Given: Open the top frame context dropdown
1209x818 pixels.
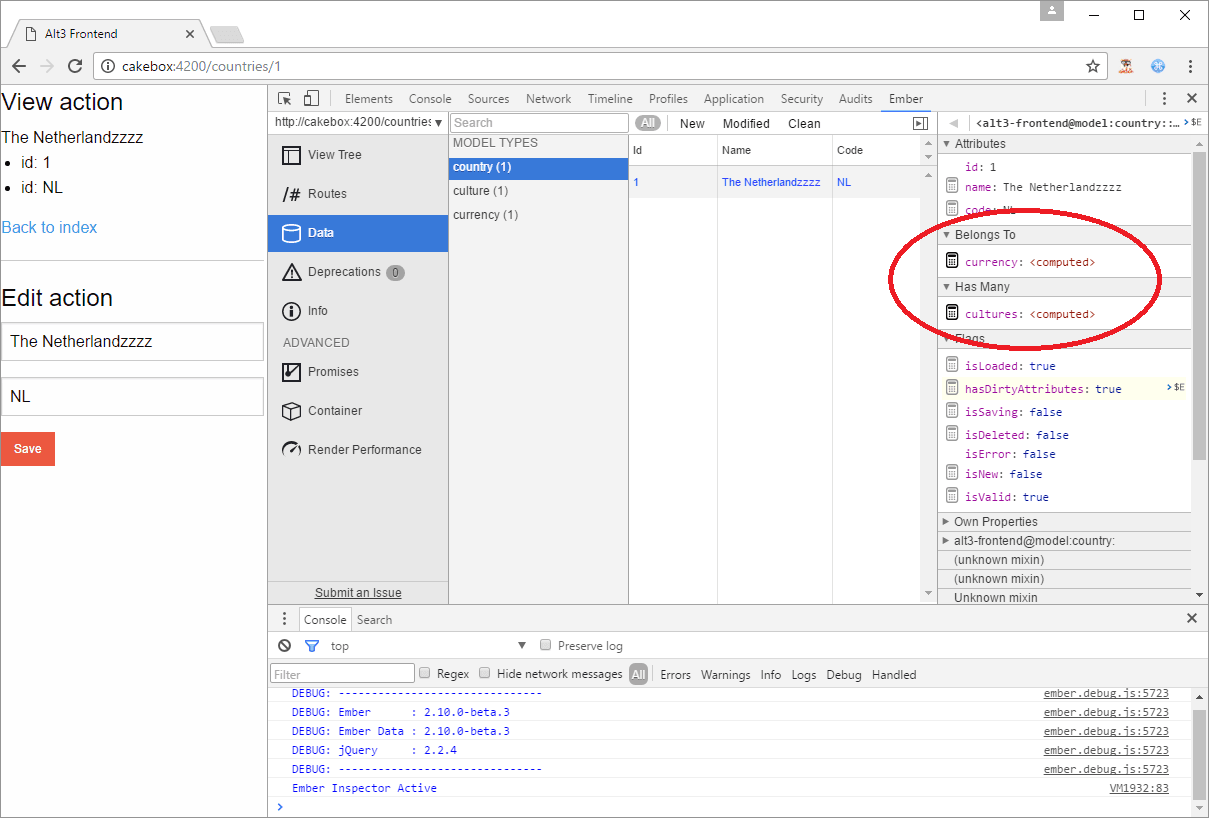Looking at the screenshot, I should pos(420,645).
